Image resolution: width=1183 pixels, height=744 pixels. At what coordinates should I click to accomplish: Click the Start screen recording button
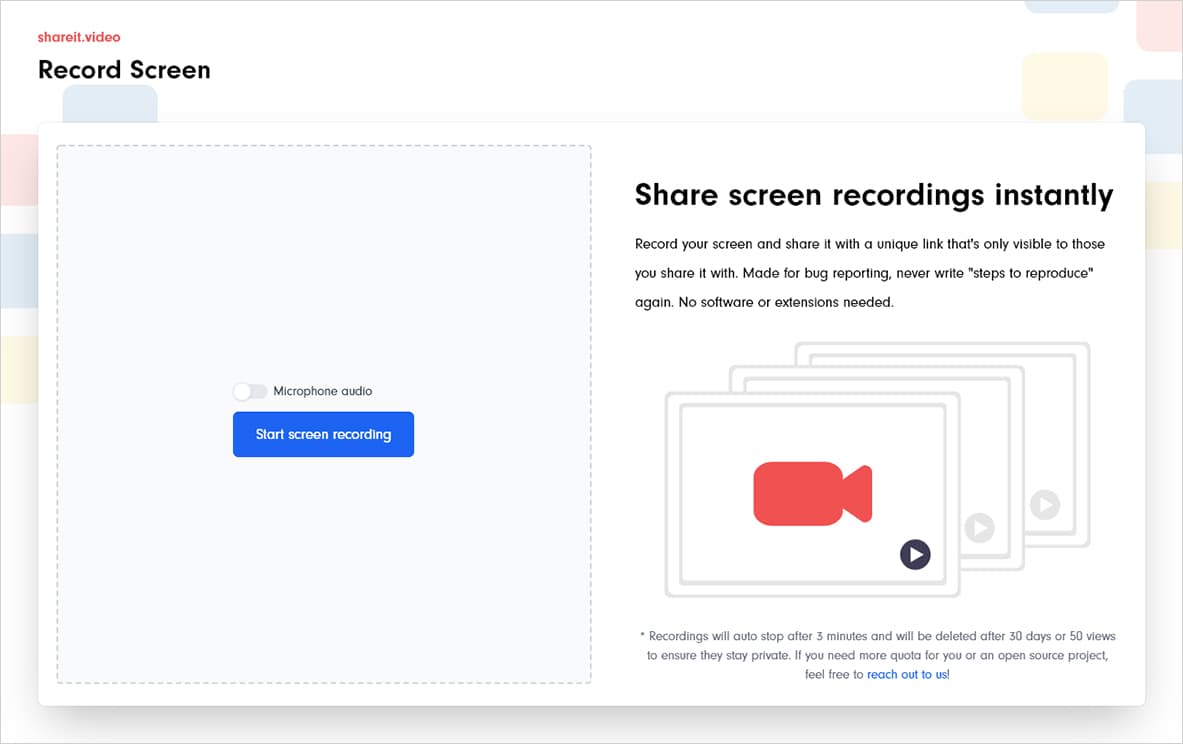323,434
